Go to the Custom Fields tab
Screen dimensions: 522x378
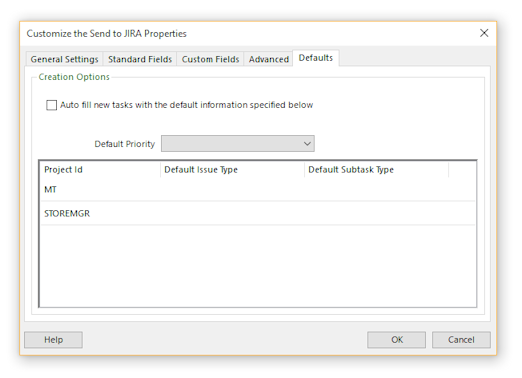(x=210, y=59)
